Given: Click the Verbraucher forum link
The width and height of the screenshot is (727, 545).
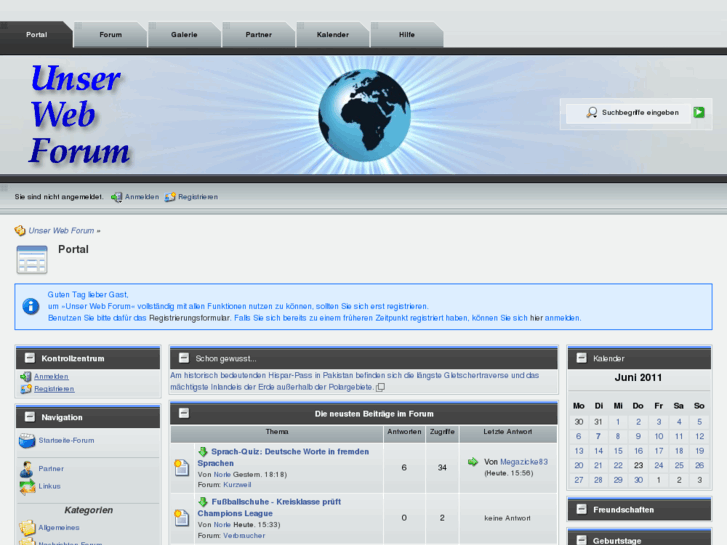Looking at the screenshot, I should [x=244, y=535].
